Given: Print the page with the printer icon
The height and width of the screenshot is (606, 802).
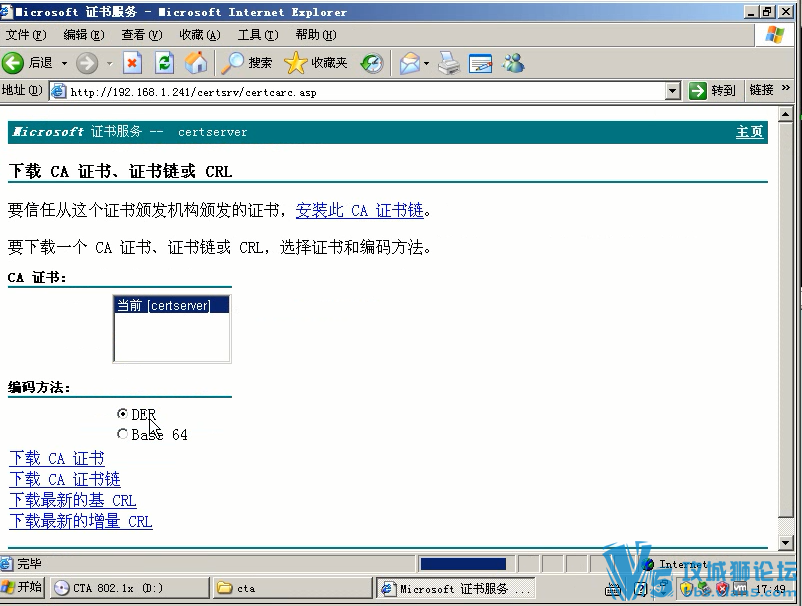Looking at the screenshot, I should (449, 63).
